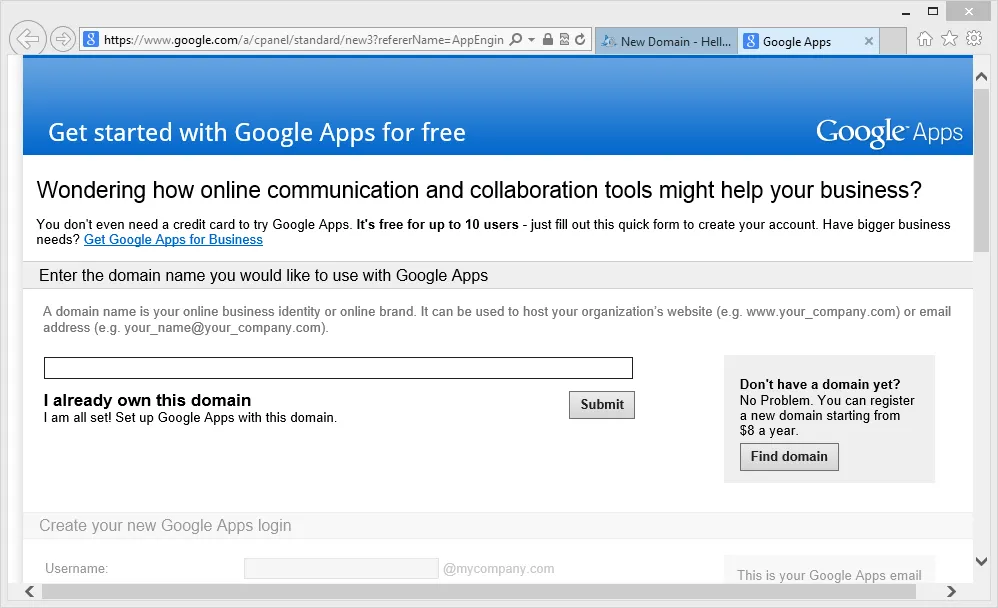The width and height of the screenshot is (998, 608).
Task: Switch to the New Domain tab
Action: (665, 41)
